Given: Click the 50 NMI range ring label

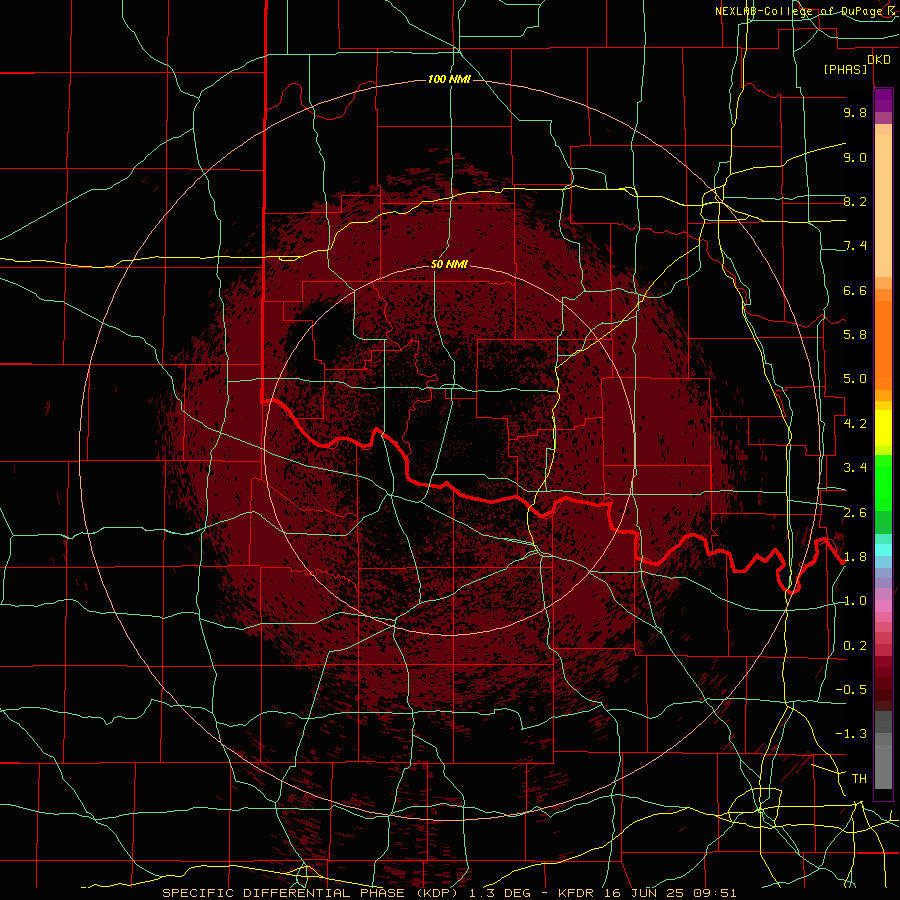Looking at the screenshot, I should [449, 264].
